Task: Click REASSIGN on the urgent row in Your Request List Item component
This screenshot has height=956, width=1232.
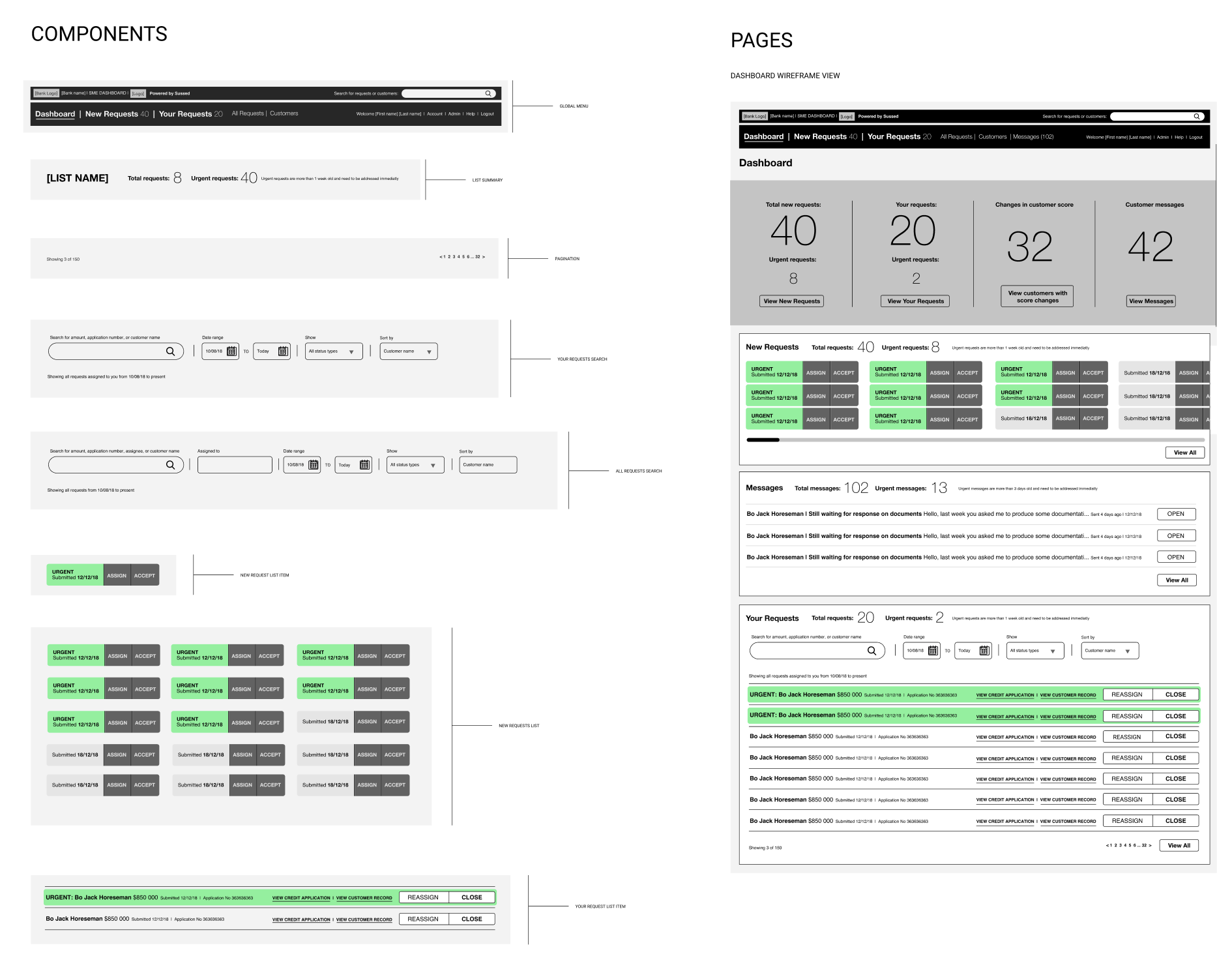Action: coord(423,897)
